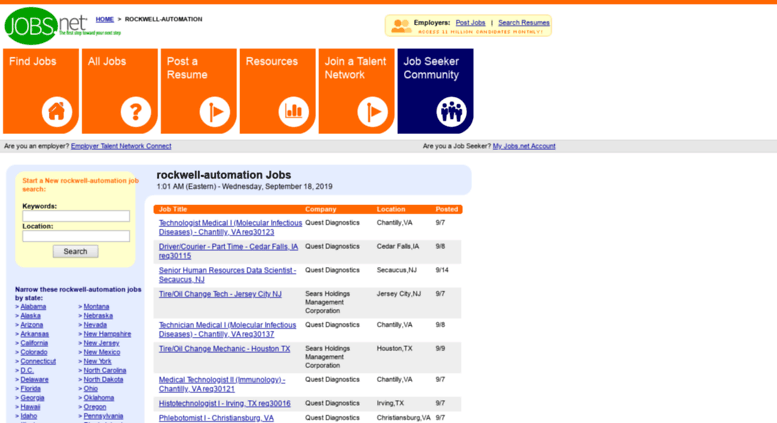
Task: Open Tire/Oil Change Mechanic Houston TX job
Action: point(224,349)
